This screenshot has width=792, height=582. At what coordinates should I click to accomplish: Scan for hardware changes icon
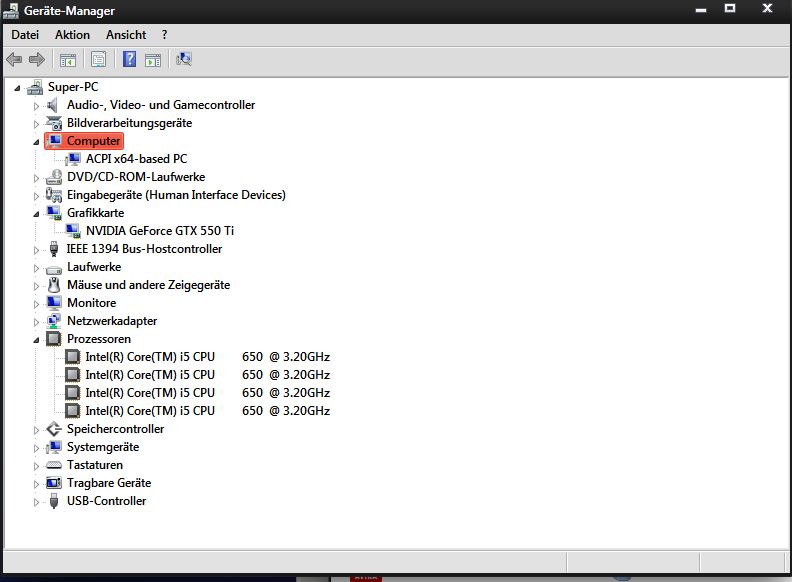click(x=184, y=59)
